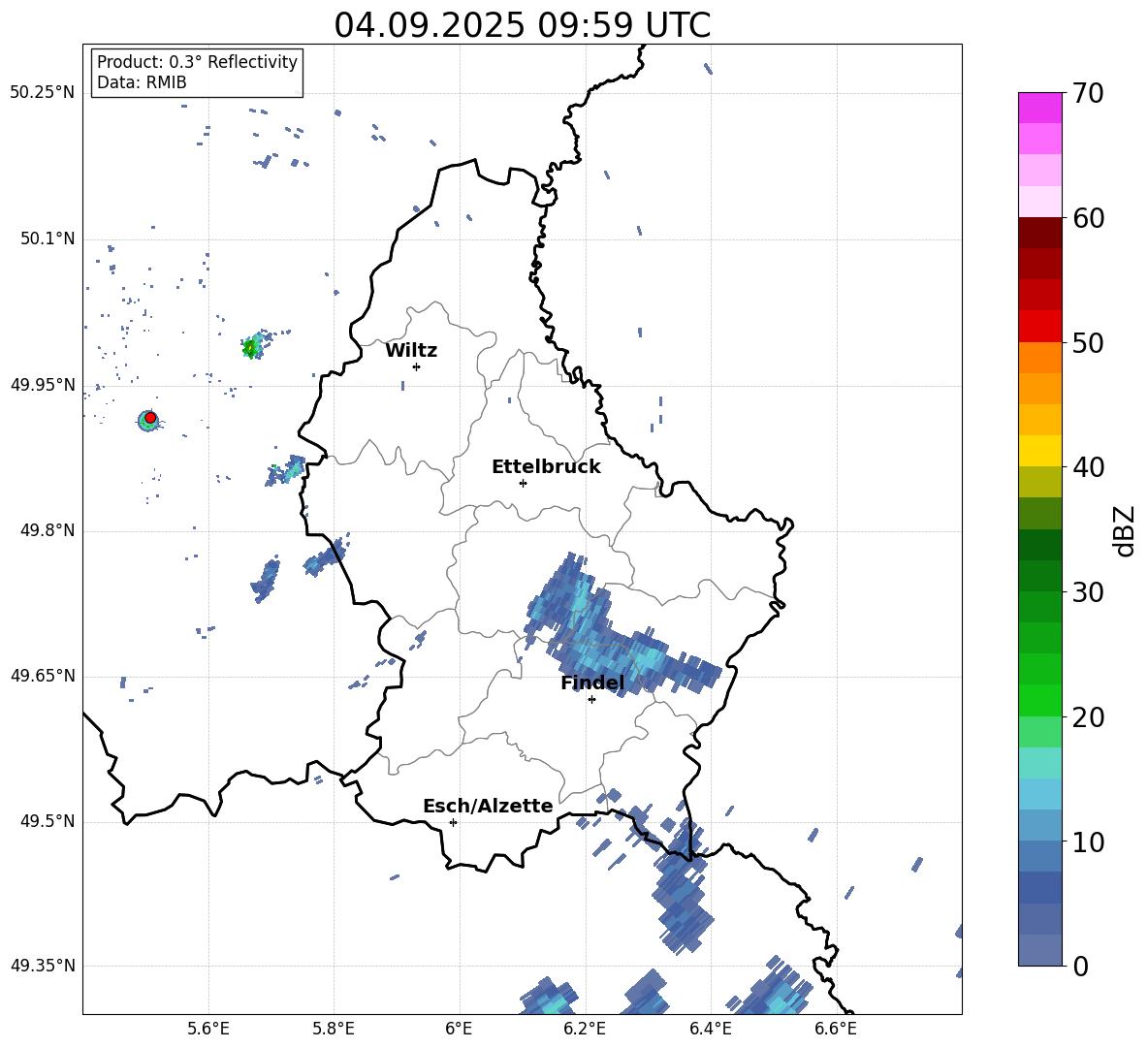1148x1048 pixels.
Task: Click the Ettelbruck cross marker
Action: (x=523, y=483)
